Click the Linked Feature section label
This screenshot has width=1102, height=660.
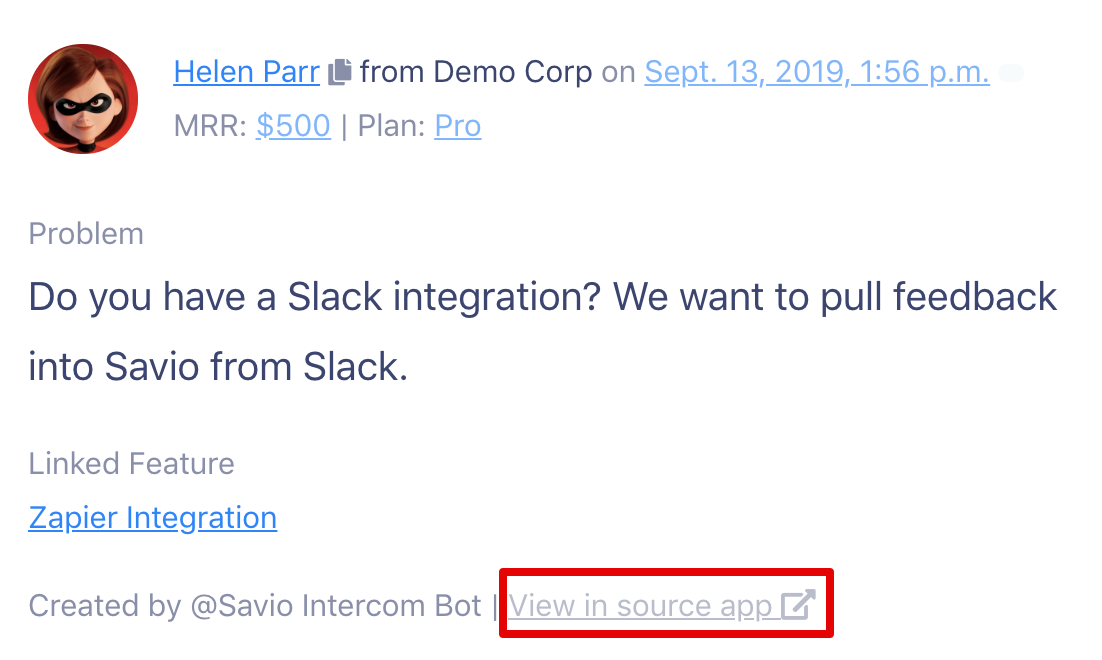click(131, 464)
